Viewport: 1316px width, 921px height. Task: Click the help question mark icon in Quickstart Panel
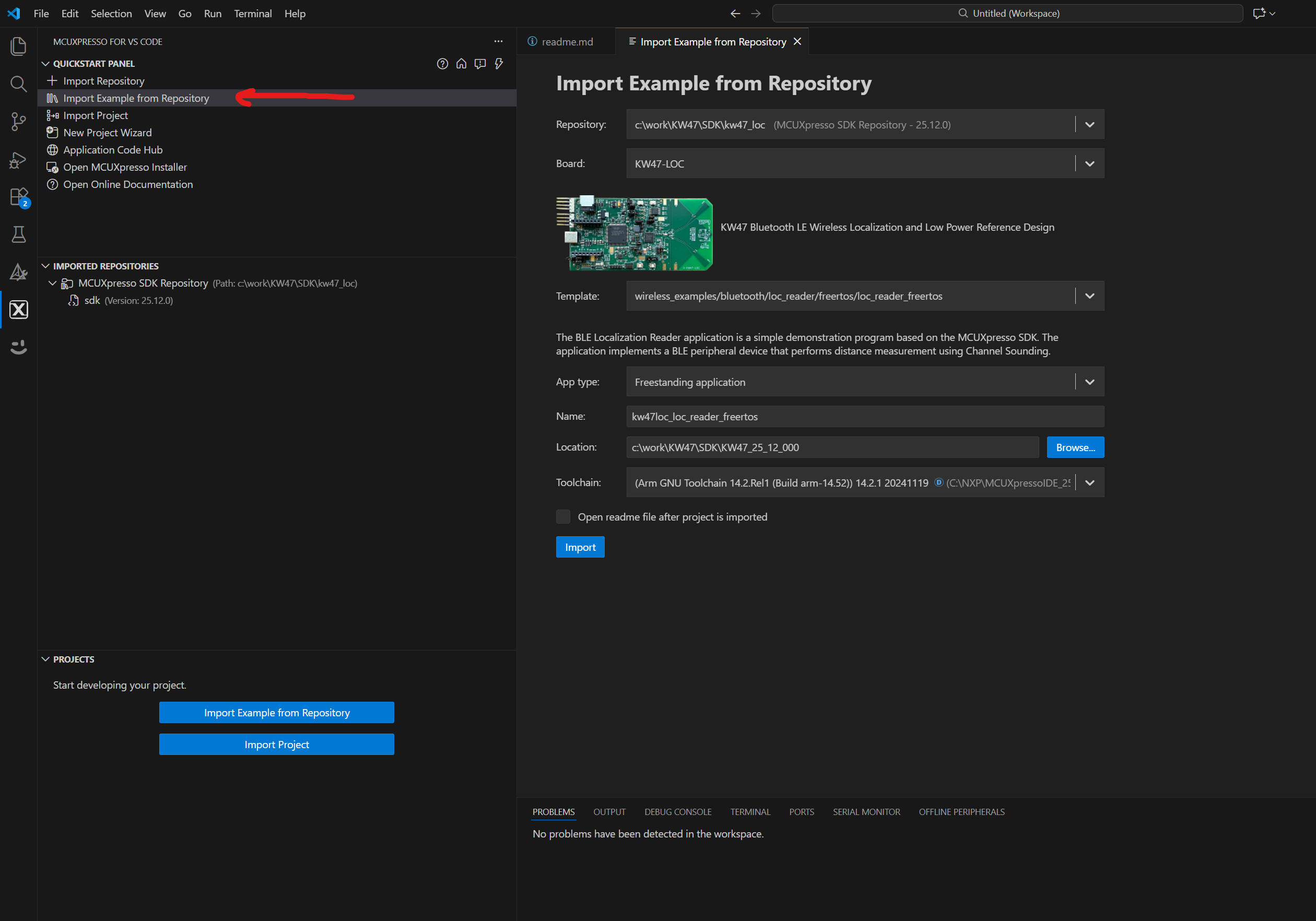point(442,64)
